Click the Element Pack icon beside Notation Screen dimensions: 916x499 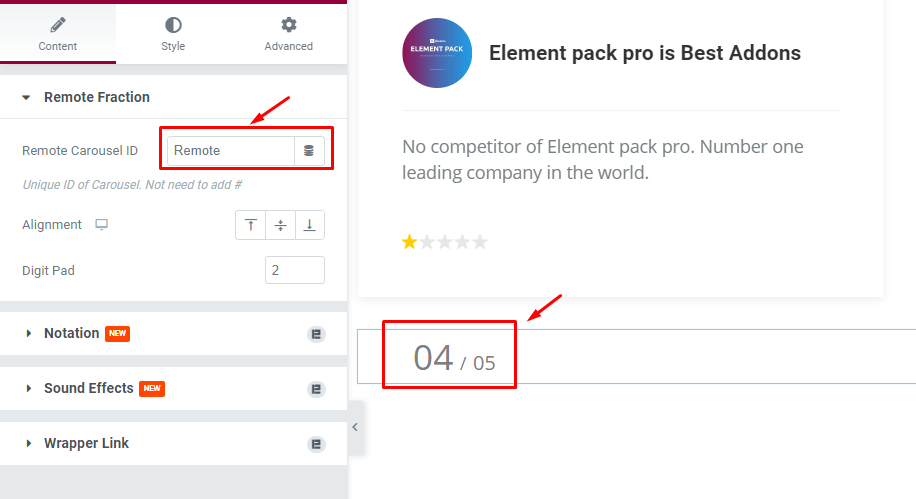tap(316, 334)
